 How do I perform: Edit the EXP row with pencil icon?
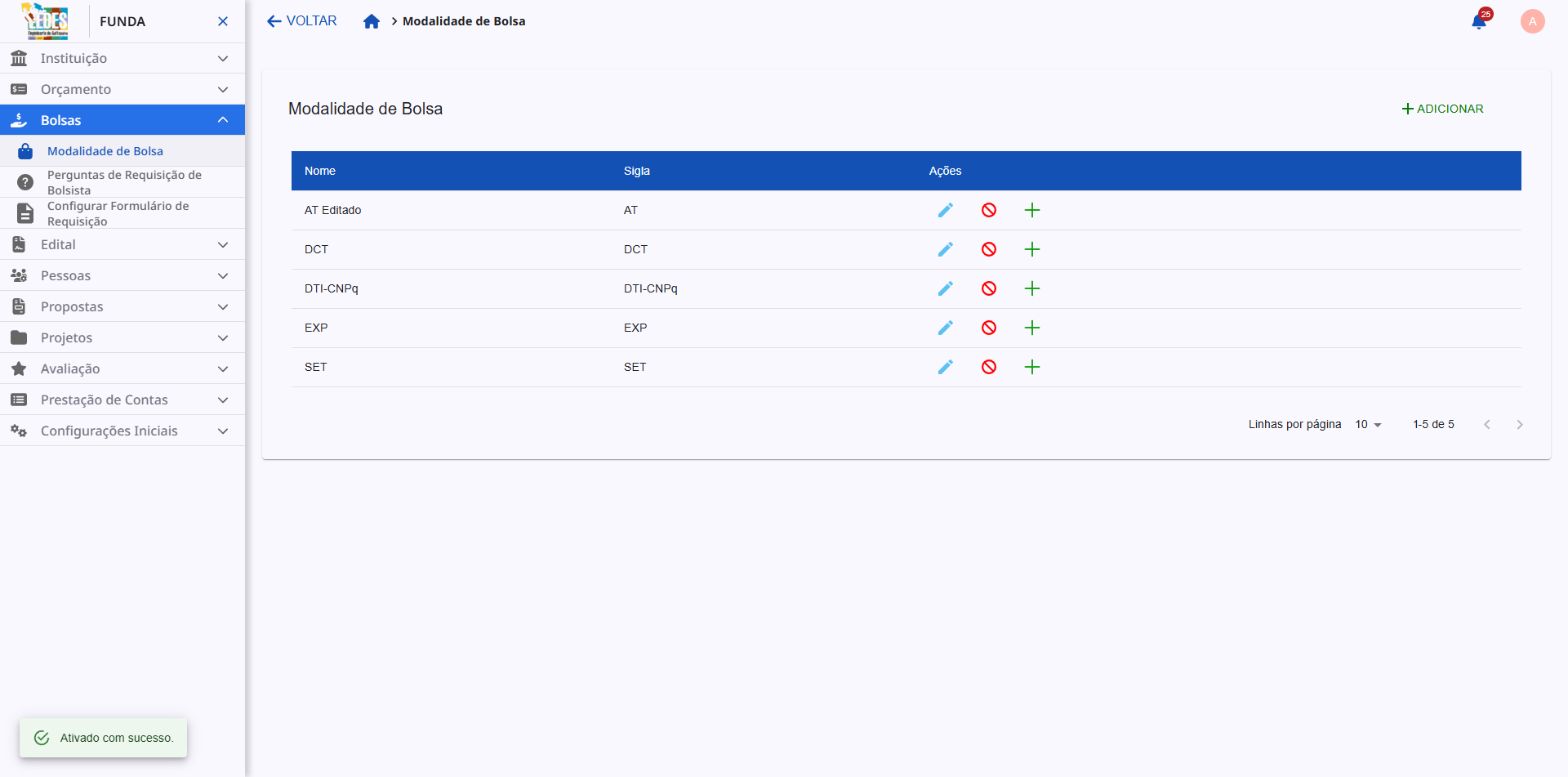[945, 328]
